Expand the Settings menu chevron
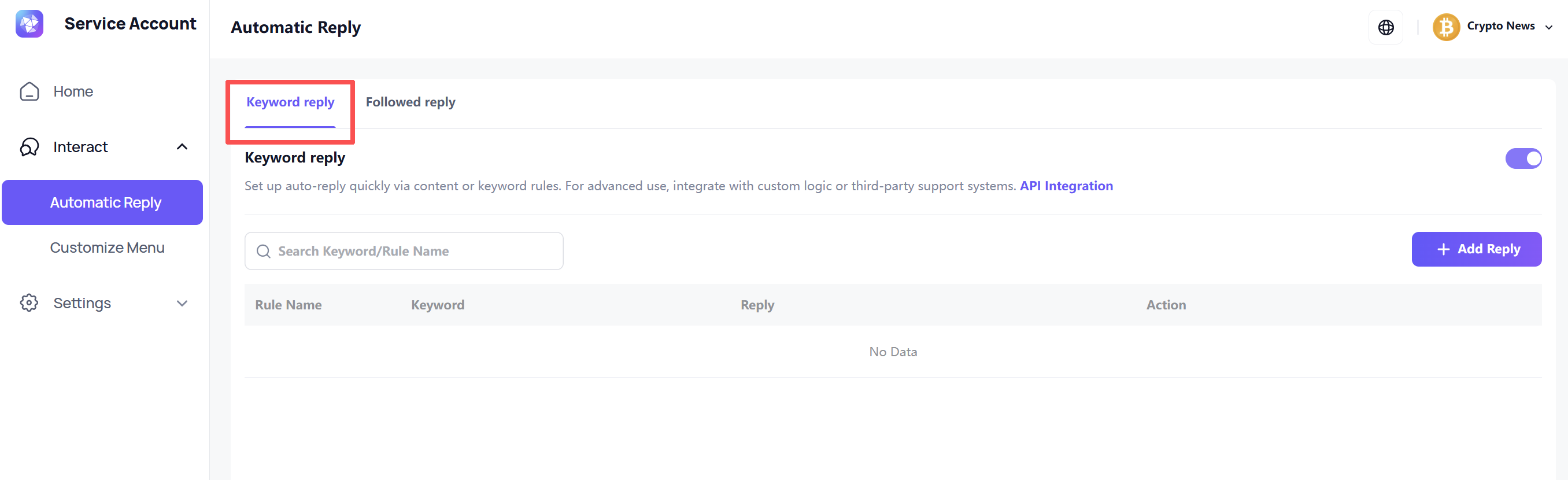Image resolution: width=1568 pixels, height=480 pixels. [182, 302]
